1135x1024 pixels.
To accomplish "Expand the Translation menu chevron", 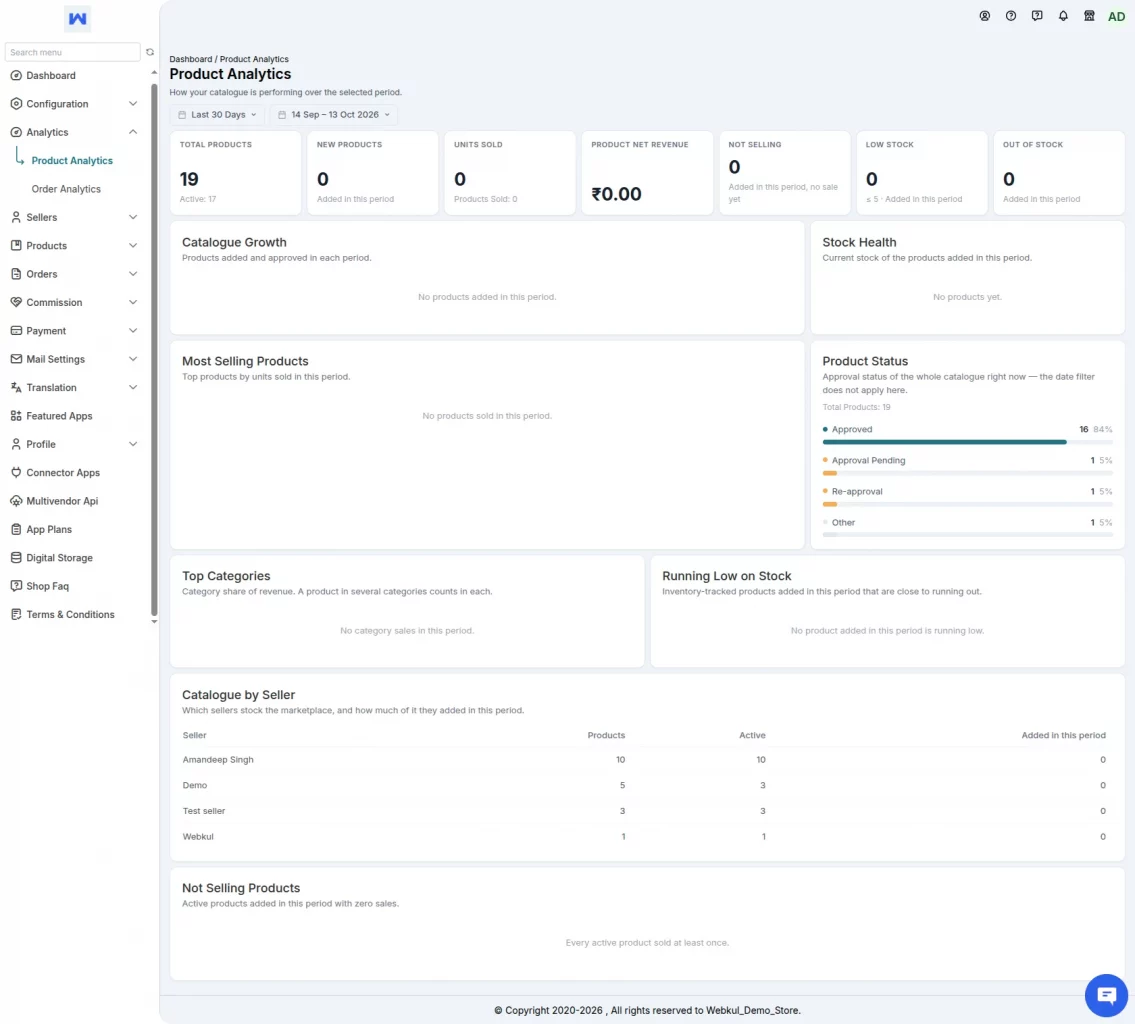I will pos(133,387).
